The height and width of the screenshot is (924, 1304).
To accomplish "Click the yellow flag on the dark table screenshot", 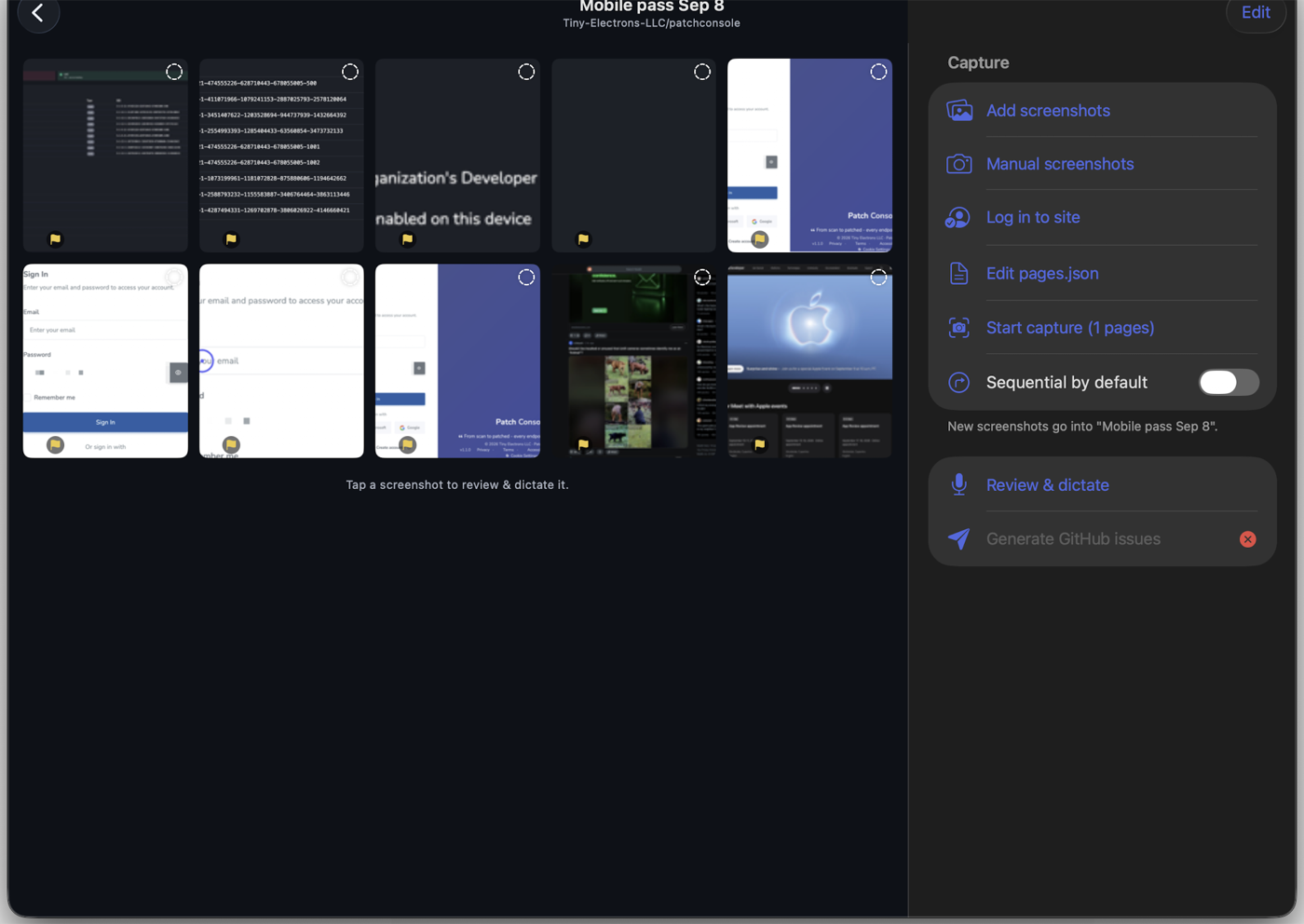I will [55, 239].
